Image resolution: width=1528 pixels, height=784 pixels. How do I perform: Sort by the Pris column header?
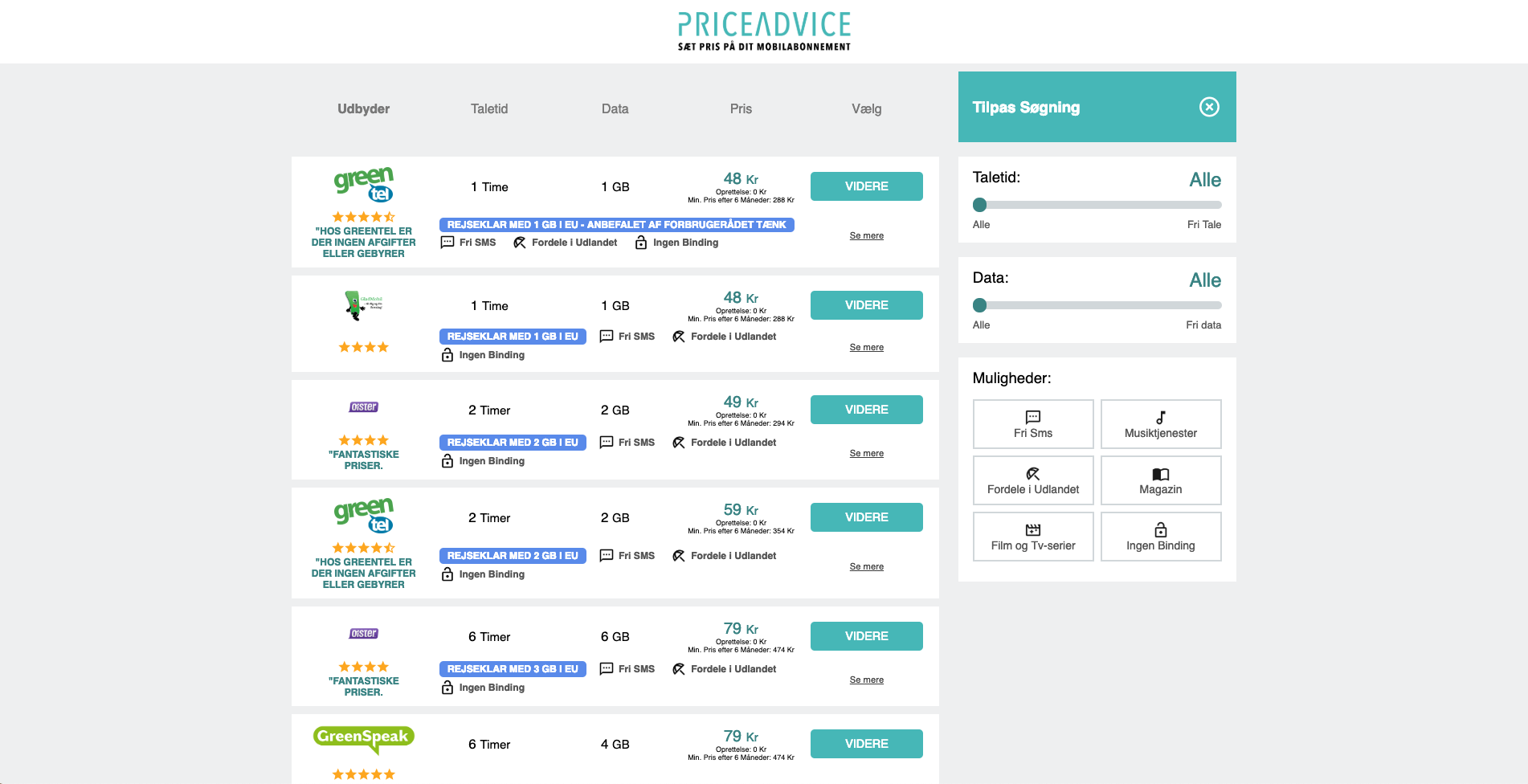coord(741,108)
